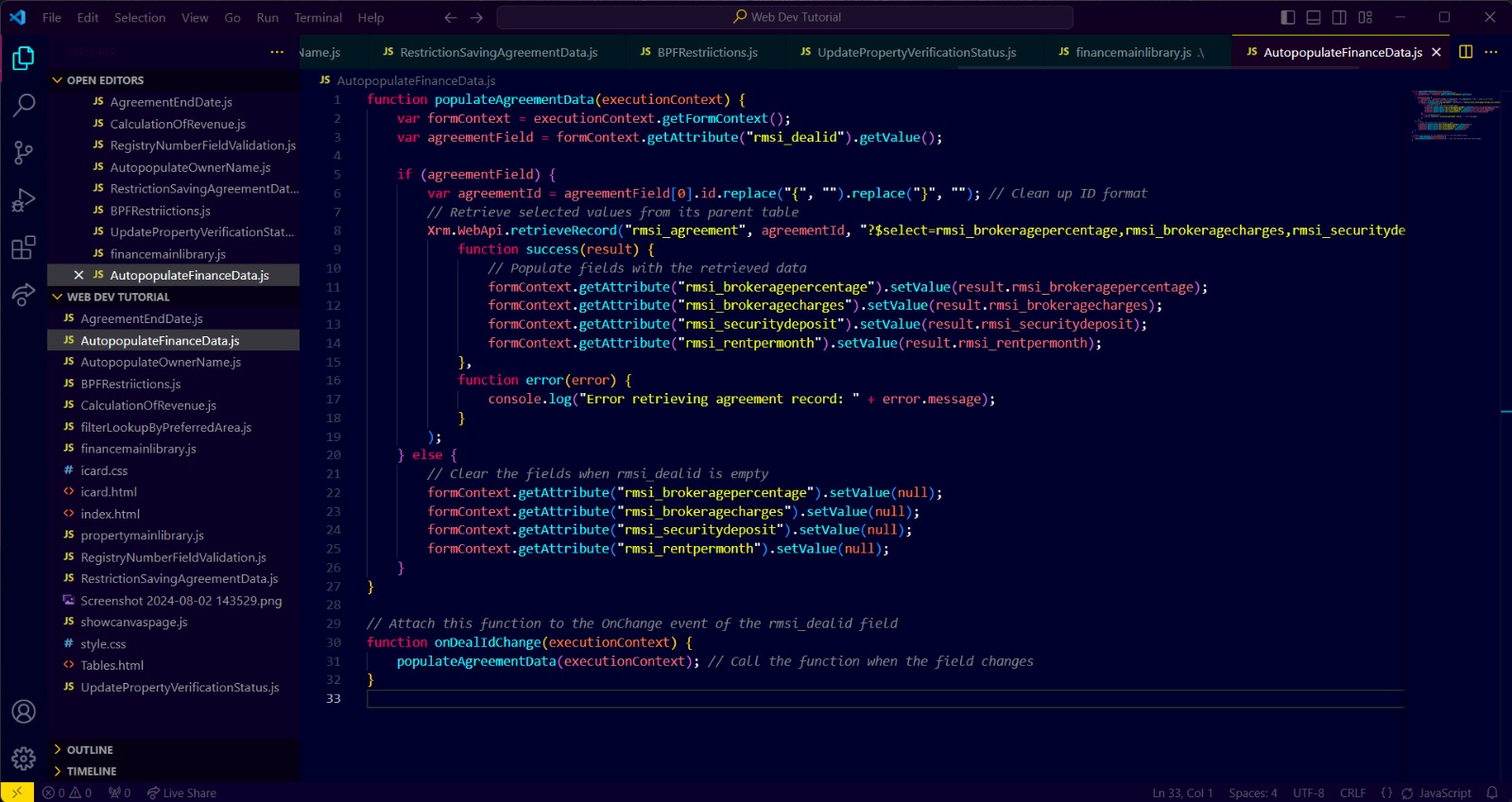The width and height of the screenshot is (1512, 802).
Task: Click the Split Editor Right icon
Action: coord(1466,52)
